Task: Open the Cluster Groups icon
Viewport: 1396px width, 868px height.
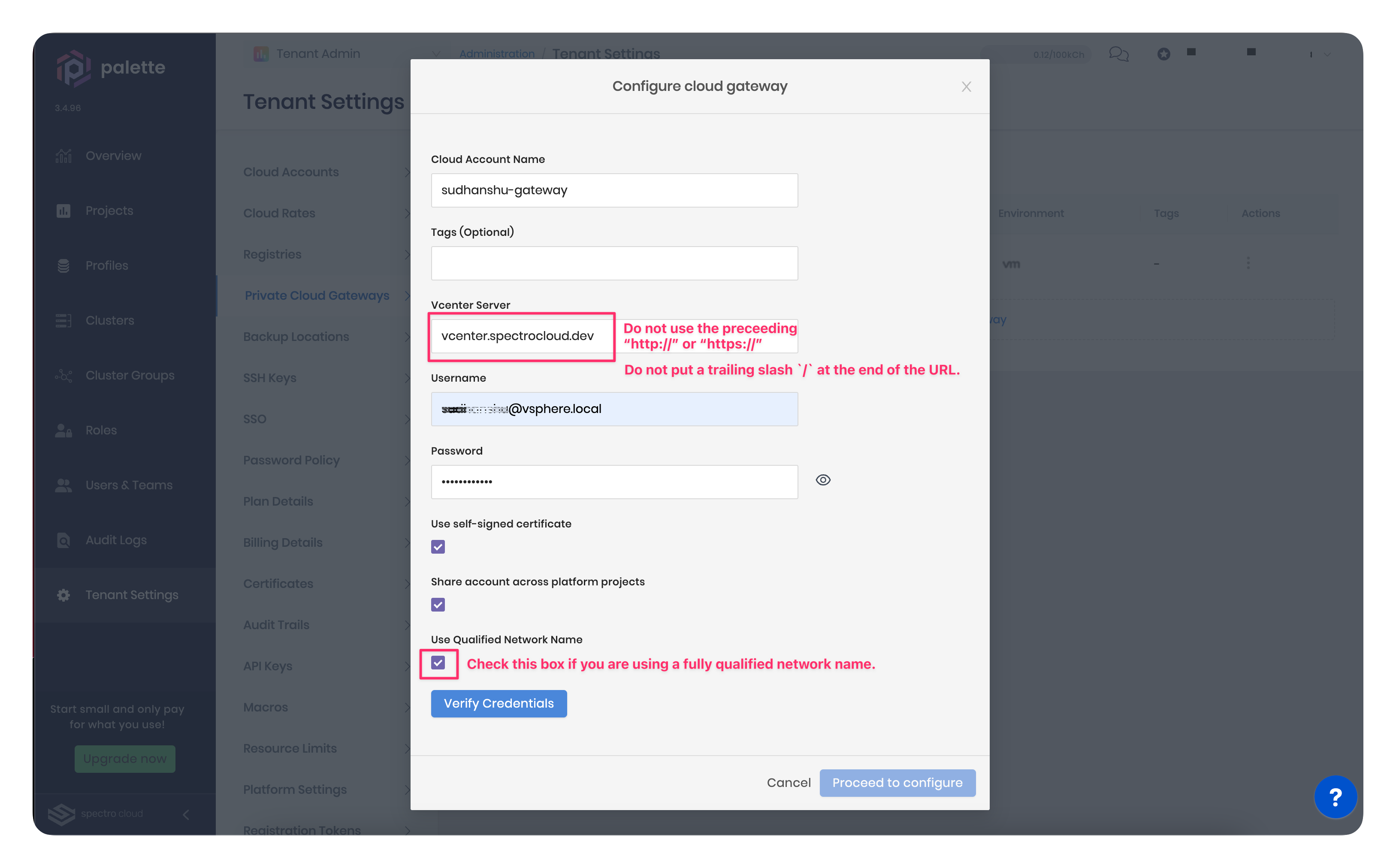Action: pyautogui.click(x=63, y=375)
